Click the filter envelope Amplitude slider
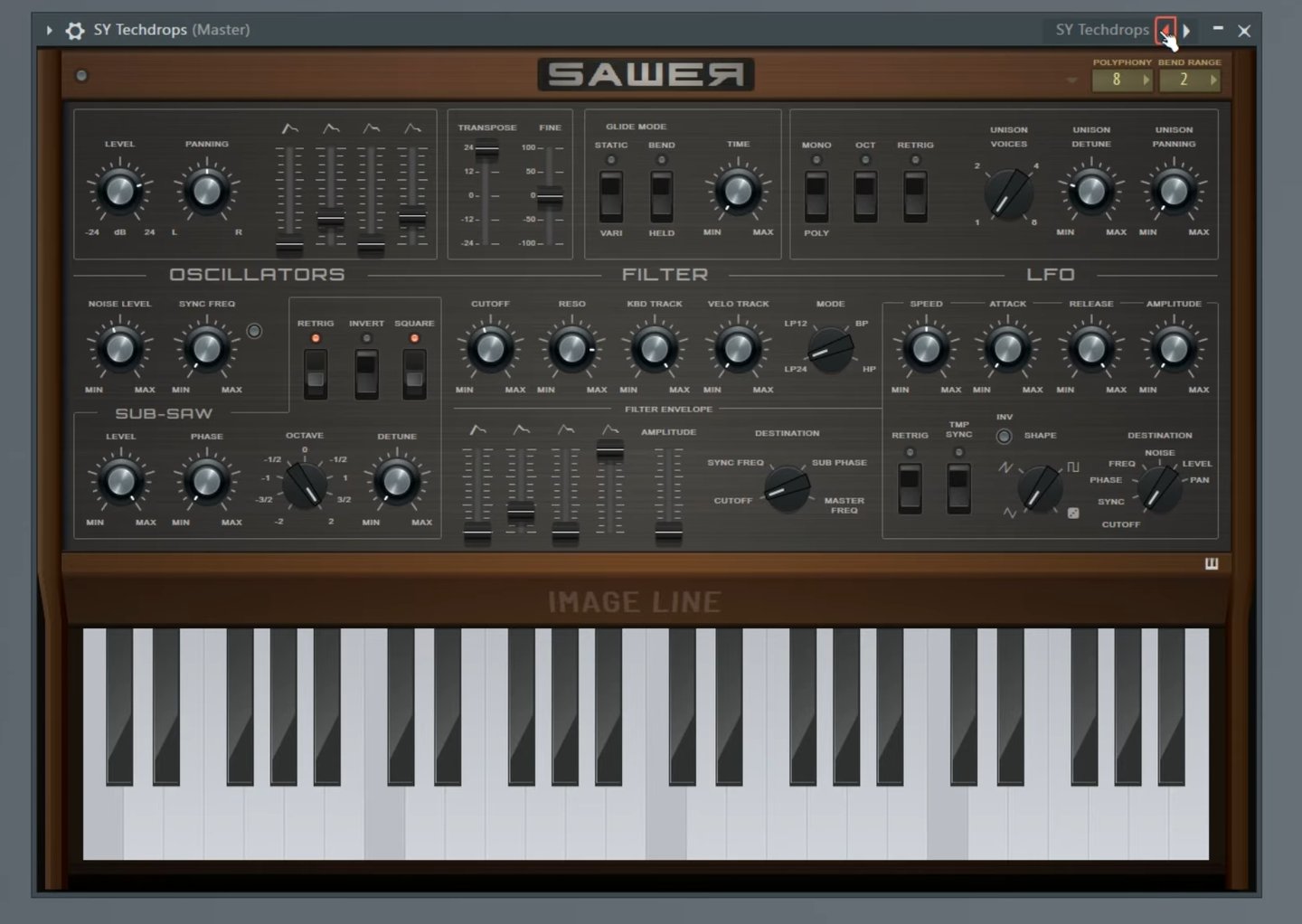Screen dimensions: 1302x924 point(668,493)
